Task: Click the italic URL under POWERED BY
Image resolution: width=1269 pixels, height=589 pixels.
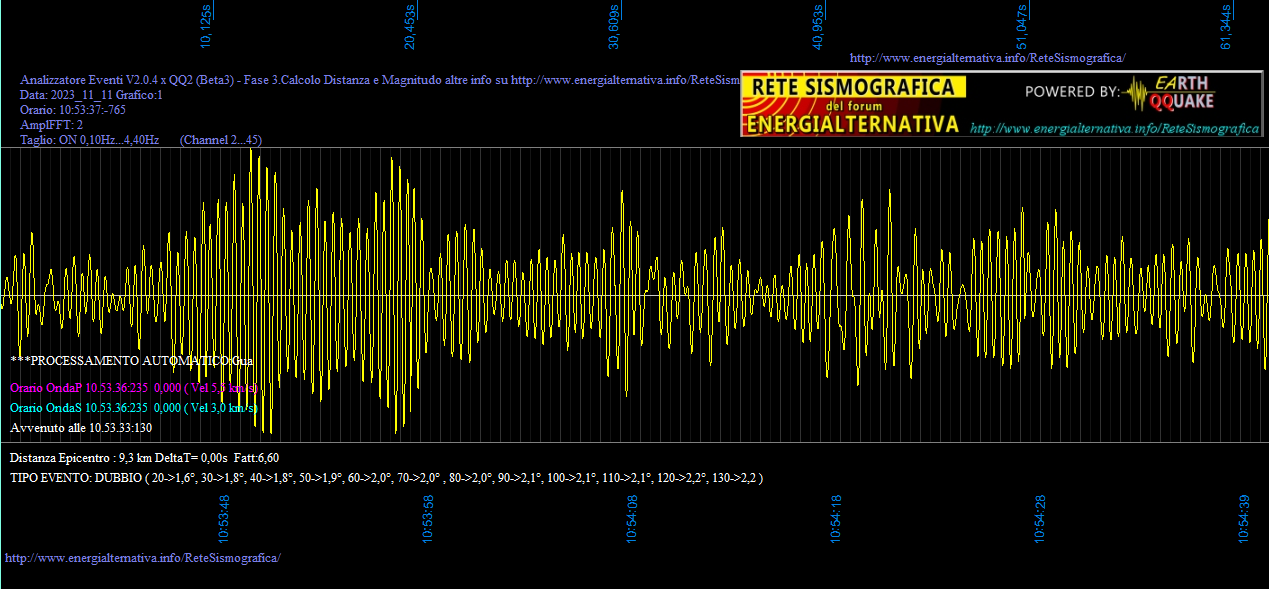Action: pyautogui.click(x=1115, y=129)
